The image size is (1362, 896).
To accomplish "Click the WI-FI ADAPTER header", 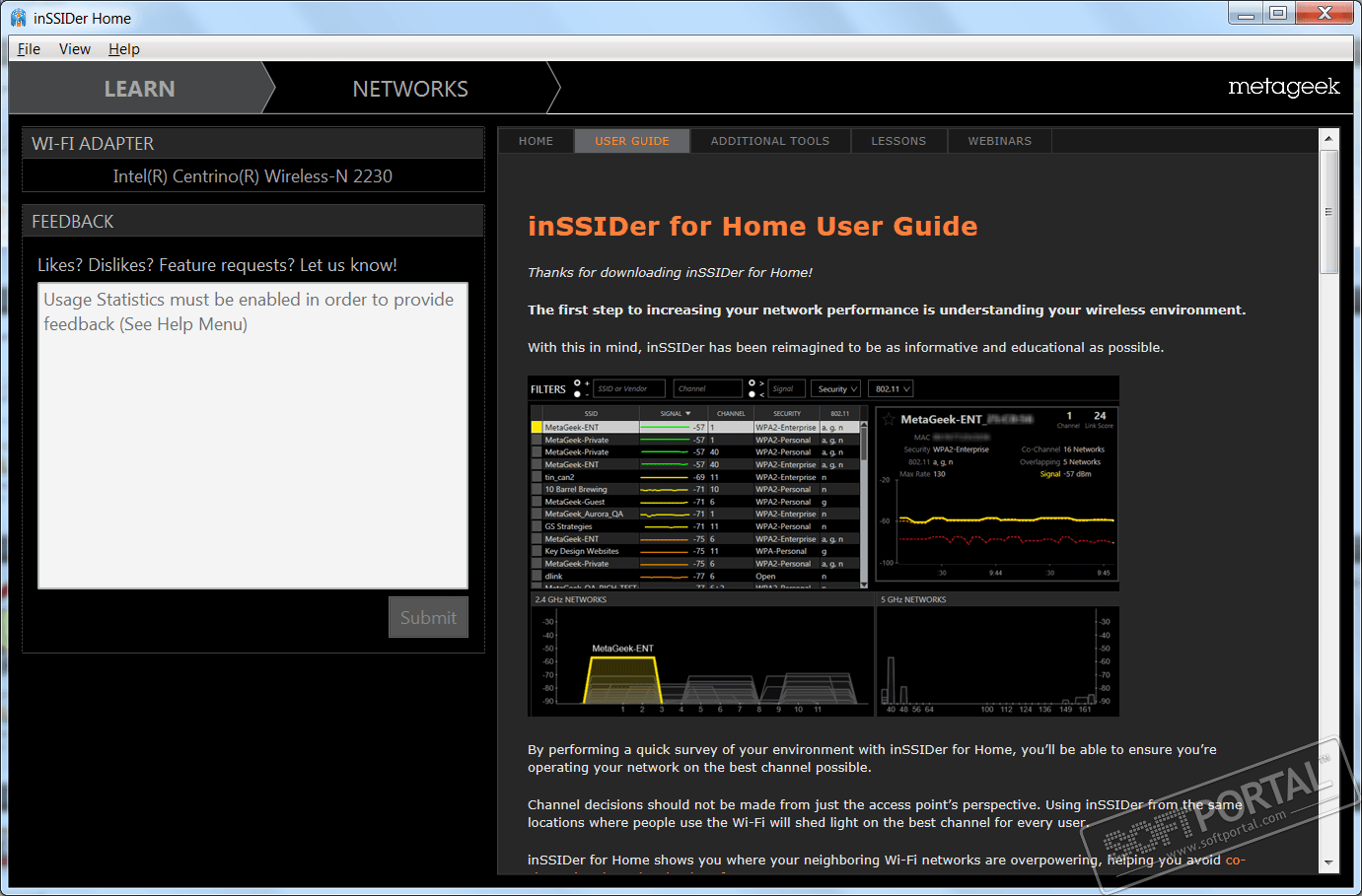I will pyautogui.click(x=252, y=143).
